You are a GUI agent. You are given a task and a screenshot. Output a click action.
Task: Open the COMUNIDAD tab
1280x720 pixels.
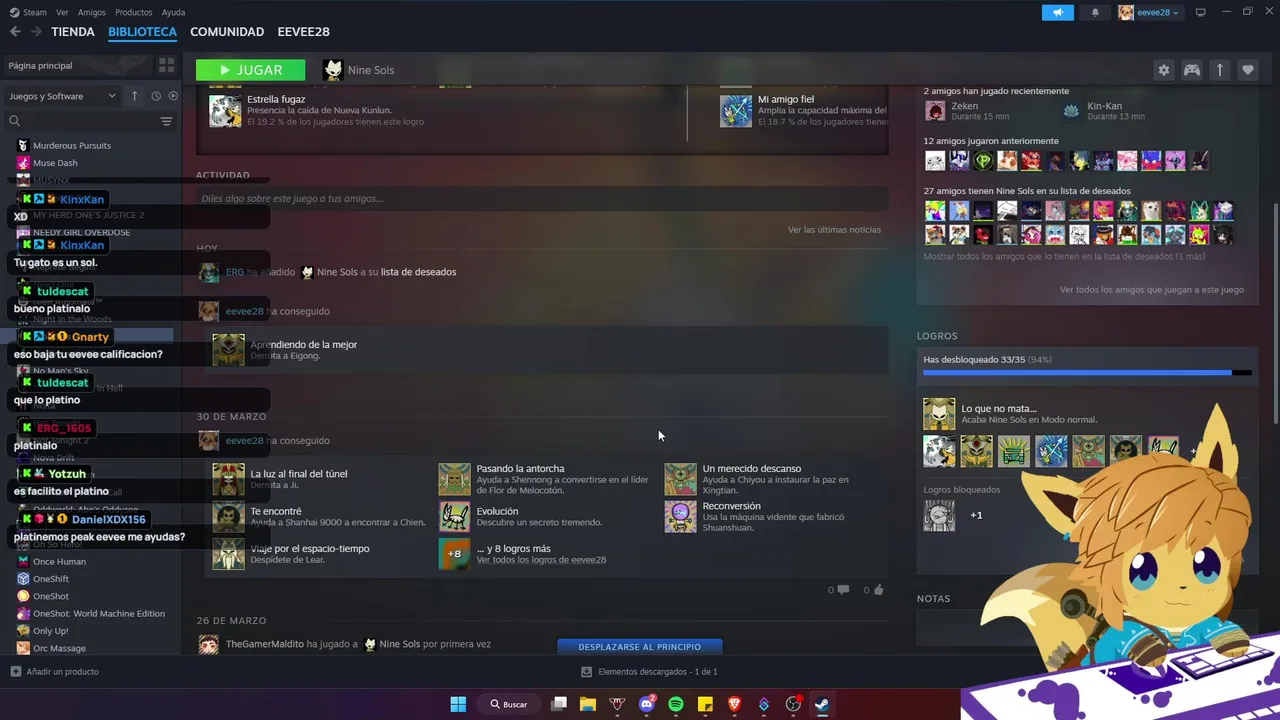pyautogui.click(x=227, y=32)
